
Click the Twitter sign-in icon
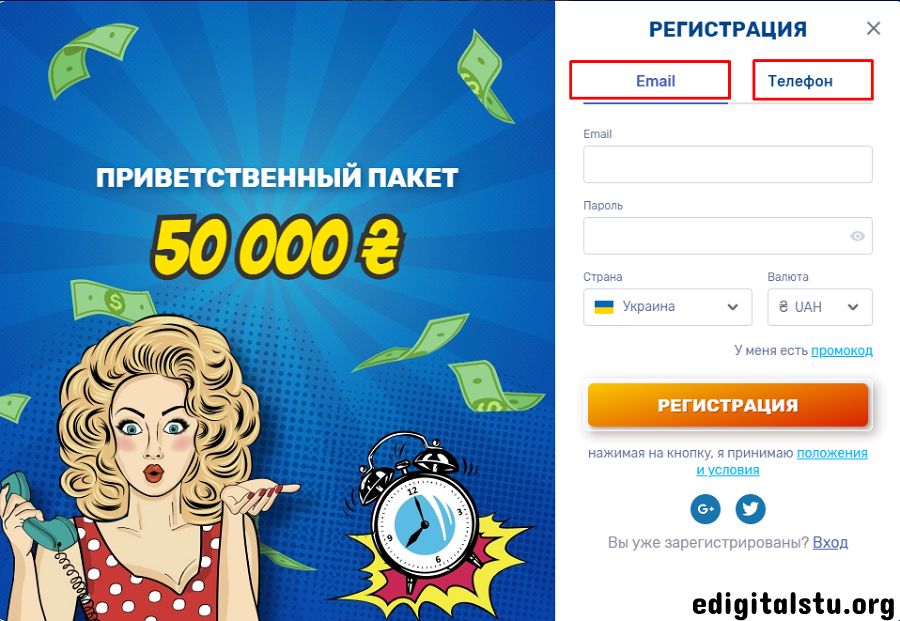point(750,509)
